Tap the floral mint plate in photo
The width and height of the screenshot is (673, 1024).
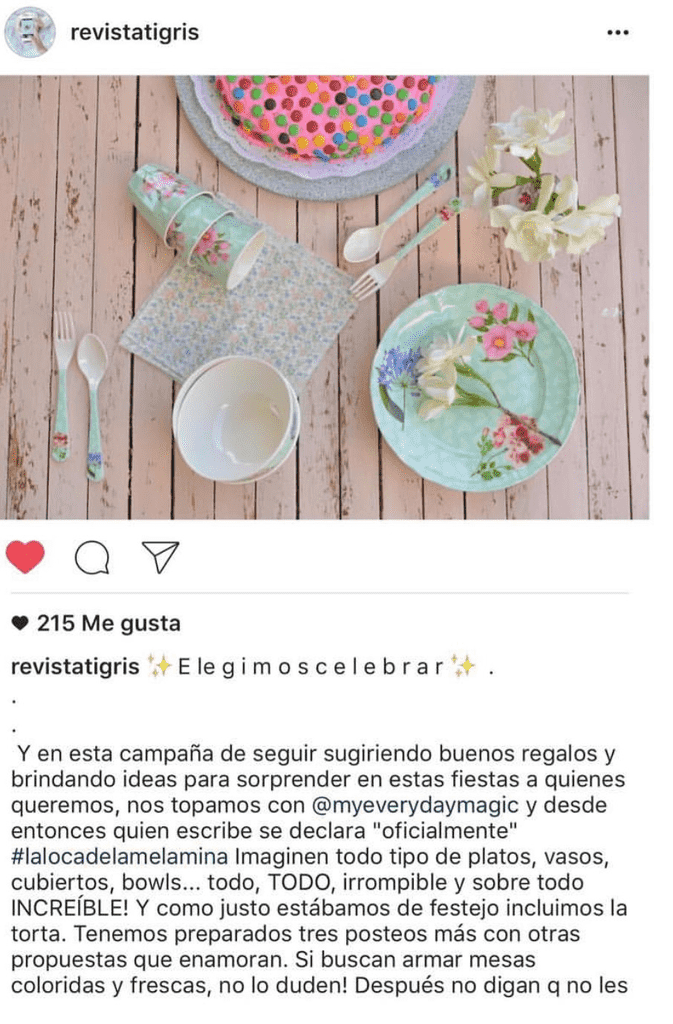[x=475, y=388]
